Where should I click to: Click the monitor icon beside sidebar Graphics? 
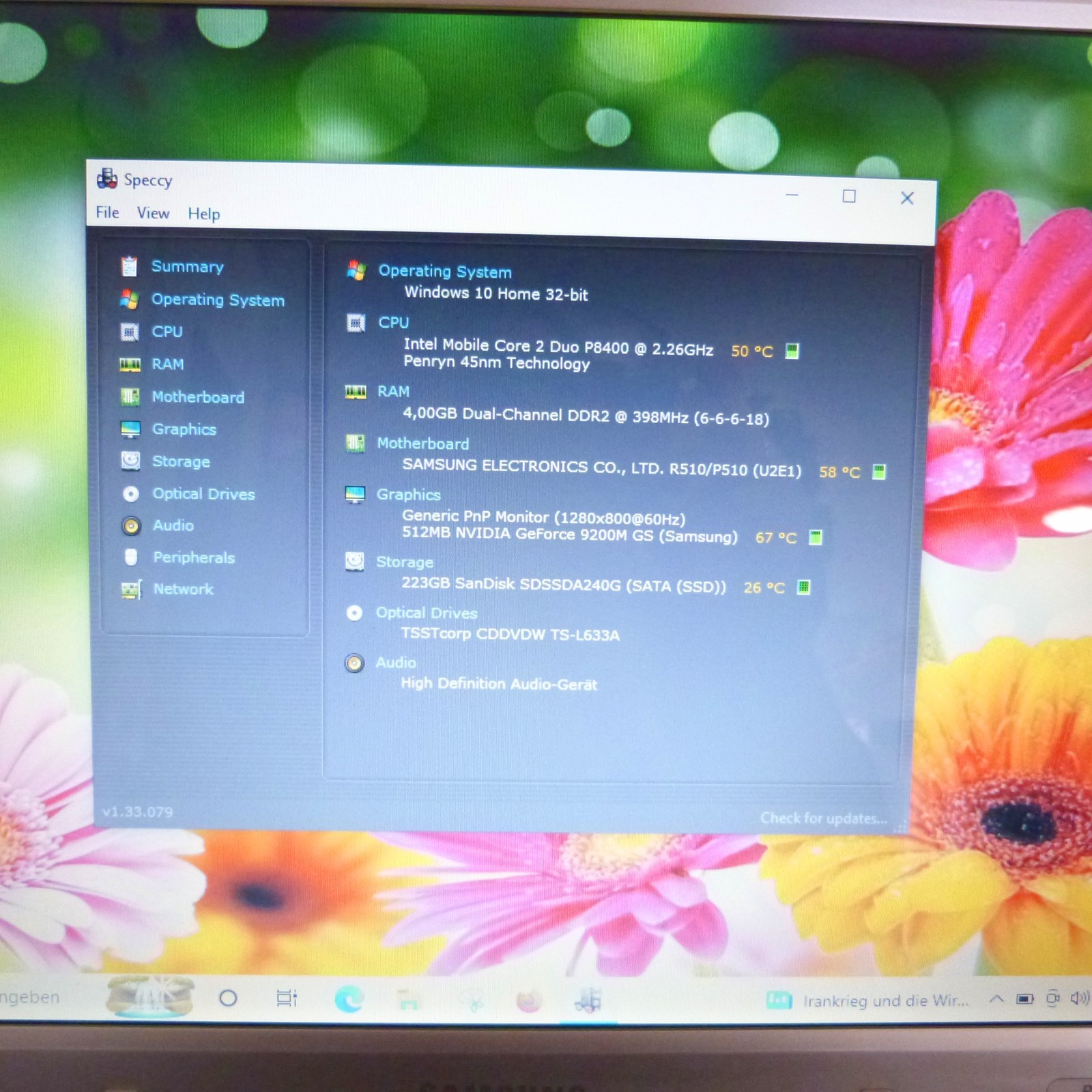130,429
